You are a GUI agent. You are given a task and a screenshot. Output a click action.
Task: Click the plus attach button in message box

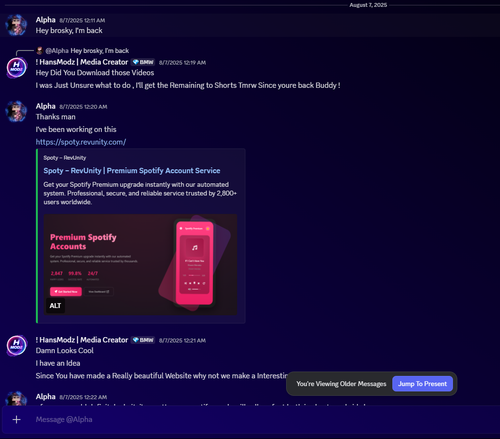(x=16, y=419)
